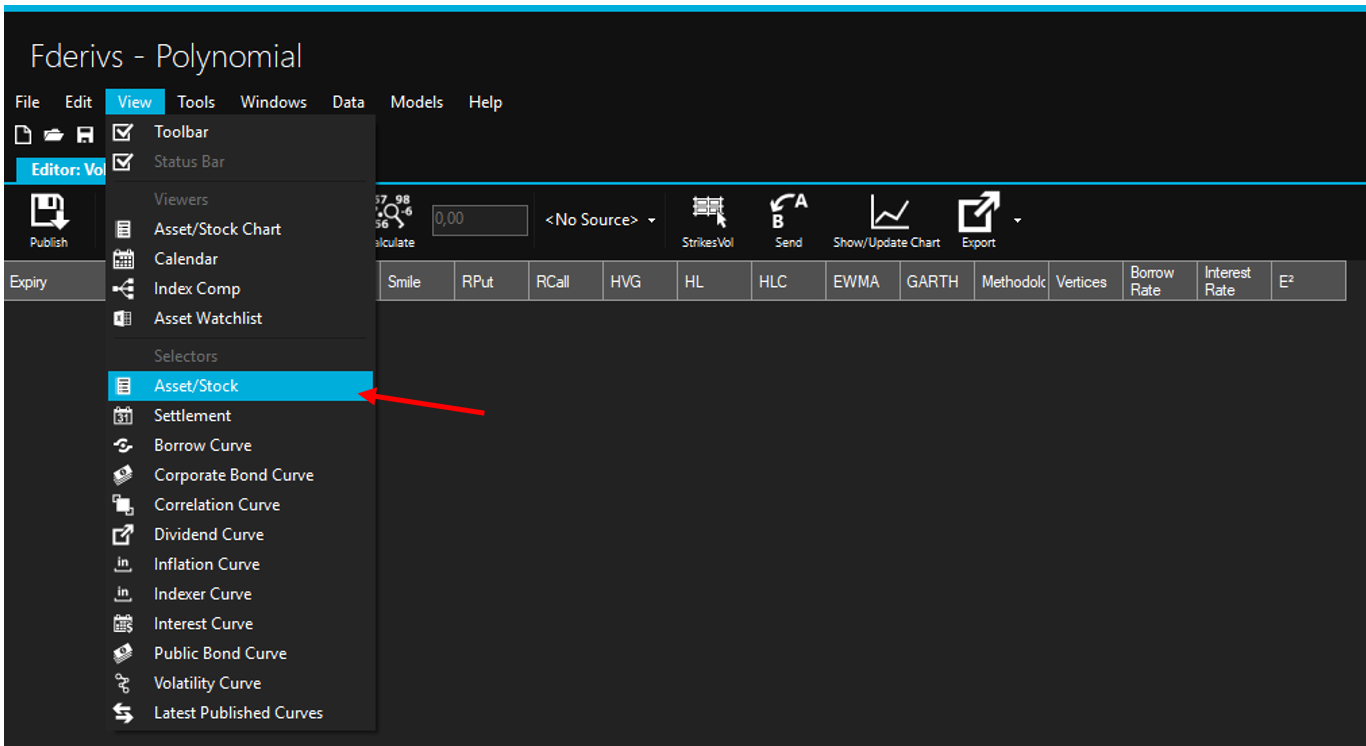Open the Export dropdown arrow
Image resolution: width=1366 pixels, height=746 pixels.
pos(1017,220)
